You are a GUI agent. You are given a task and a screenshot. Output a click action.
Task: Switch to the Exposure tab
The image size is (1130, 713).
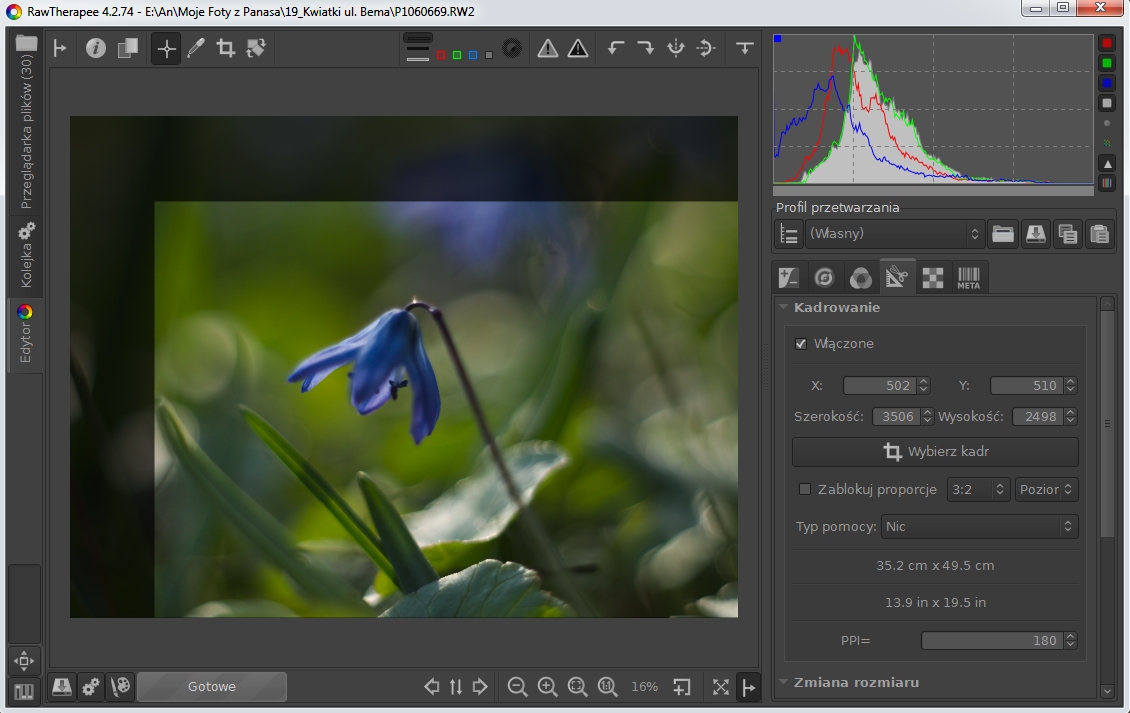point(790,278)
